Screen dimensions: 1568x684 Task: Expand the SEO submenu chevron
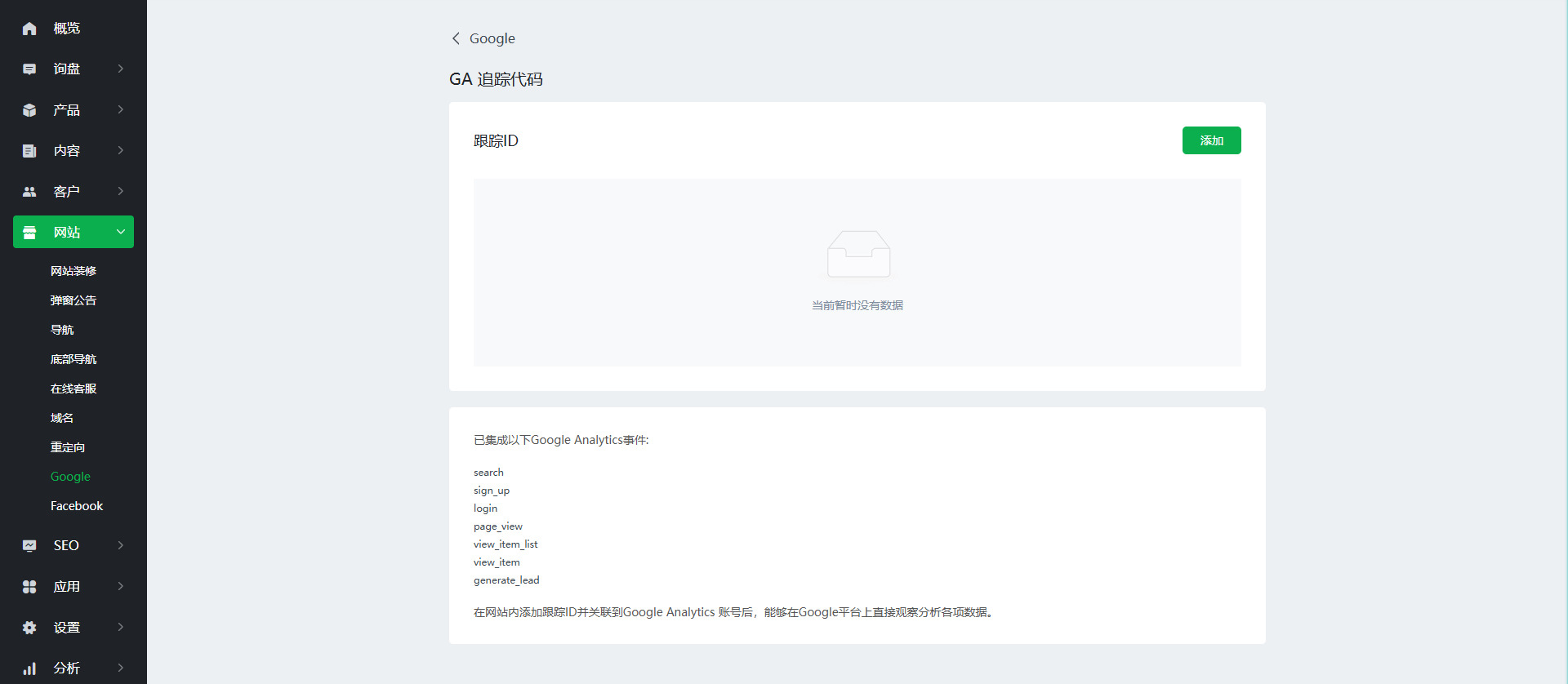coord(121,545)
